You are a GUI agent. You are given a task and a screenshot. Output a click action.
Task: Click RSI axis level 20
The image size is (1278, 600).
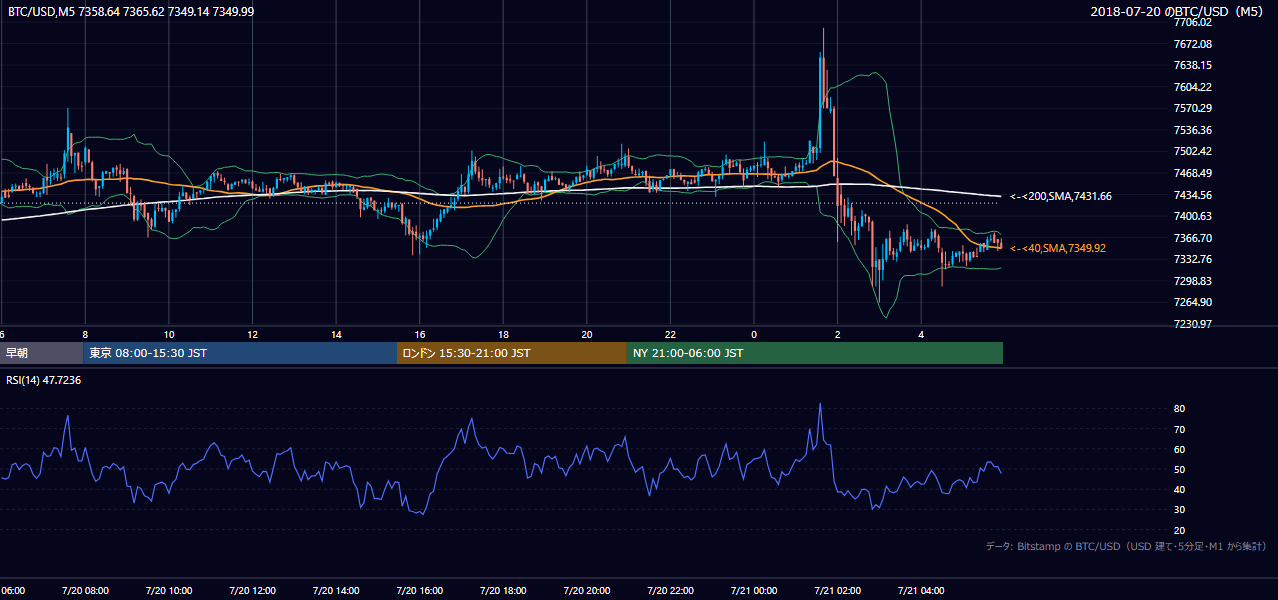1179,531
